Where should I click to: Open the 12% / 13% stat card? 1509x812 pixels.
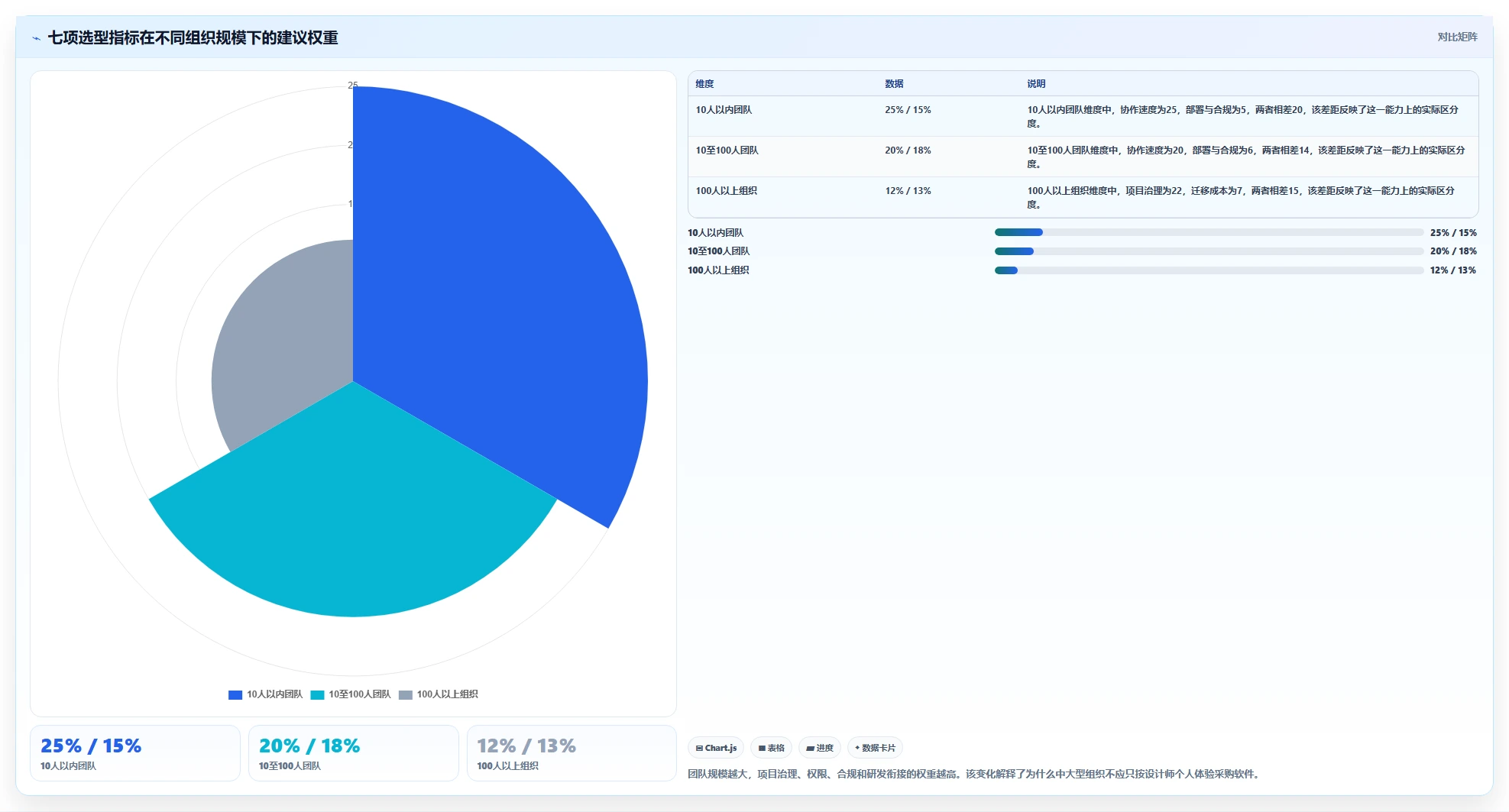(x=572, y=753)
